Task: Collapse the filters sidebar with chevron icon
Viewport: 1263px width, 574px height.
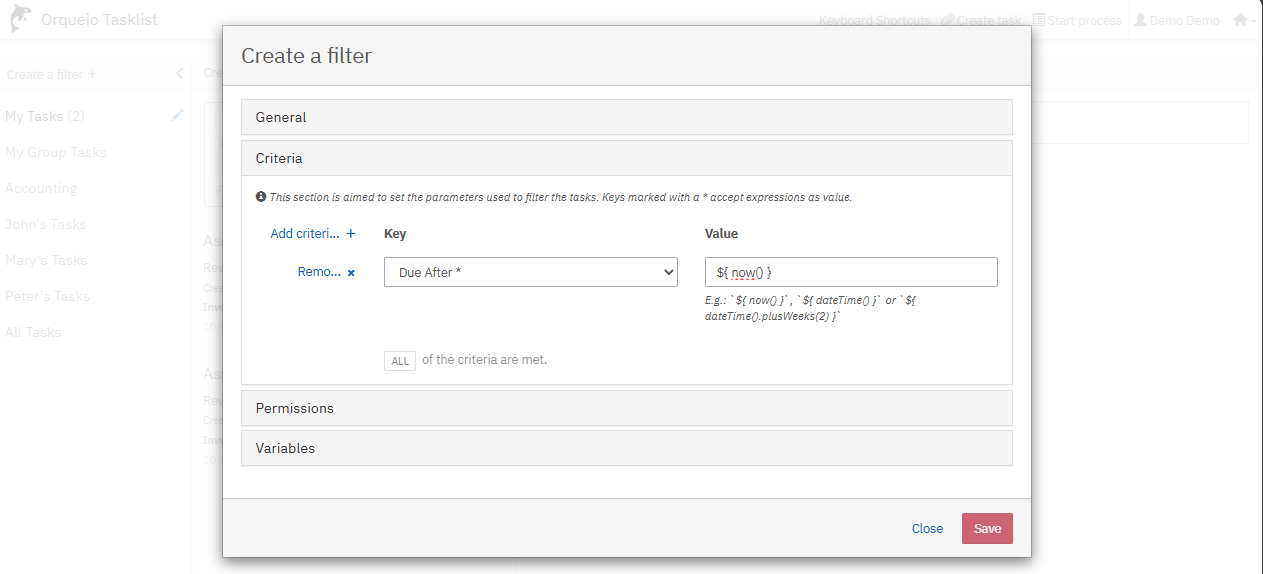Action: (x=179, y=74)
